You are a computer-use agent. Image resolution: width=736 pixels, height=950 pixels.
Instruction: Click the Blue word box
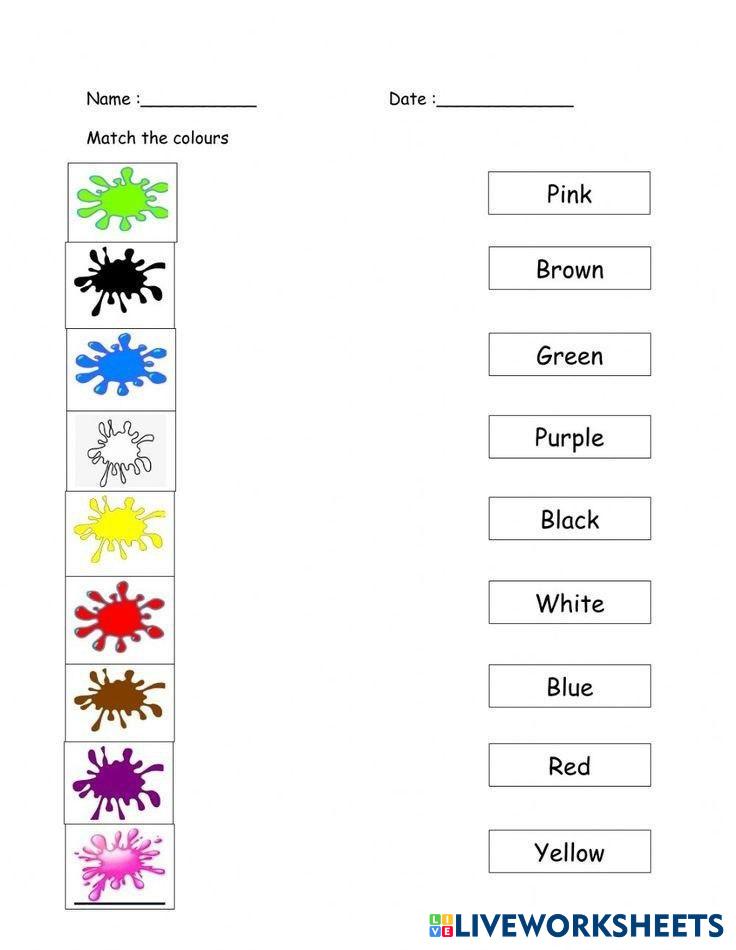click(x=569, y=687)
